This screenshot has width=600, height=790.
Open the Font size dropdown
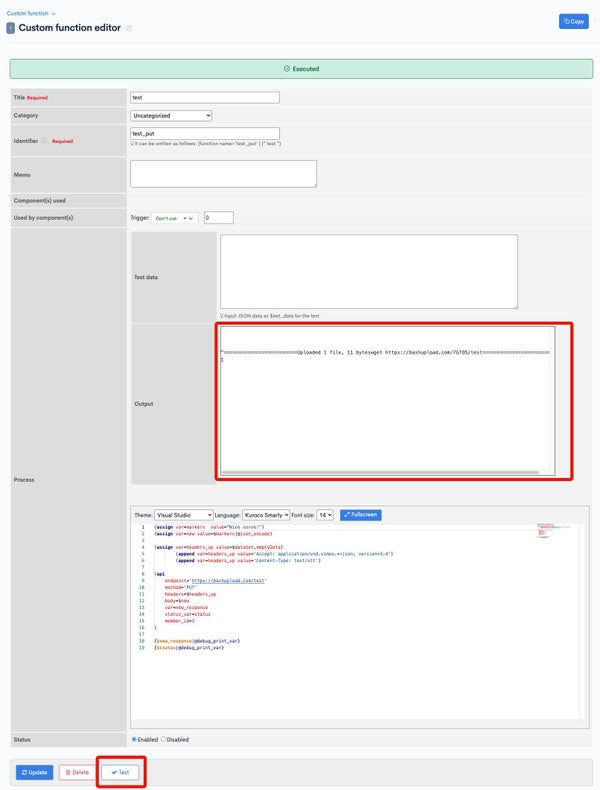pyautogui.click(x=325, y=515)
